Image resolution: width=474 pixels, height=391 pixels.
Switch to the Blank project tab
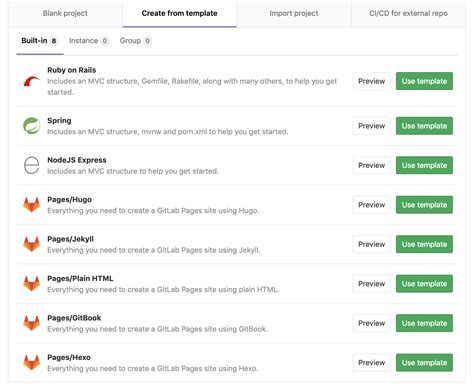(65, 13)
